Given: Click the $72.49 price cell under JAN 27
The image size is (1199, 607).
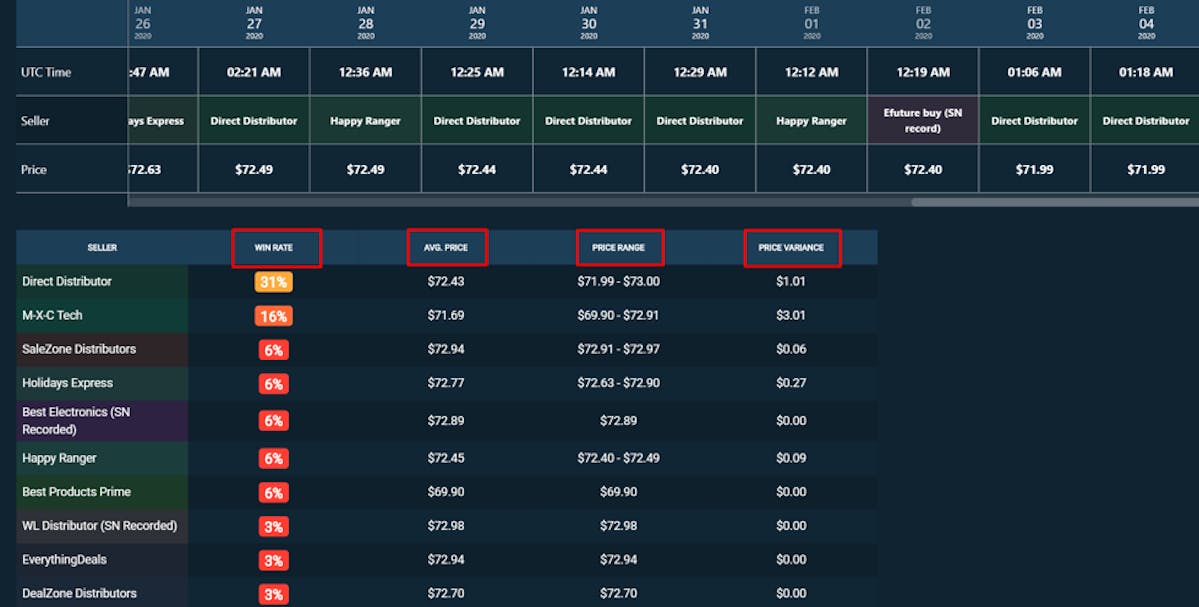Looking at the screenshot, I should point(254,170).
